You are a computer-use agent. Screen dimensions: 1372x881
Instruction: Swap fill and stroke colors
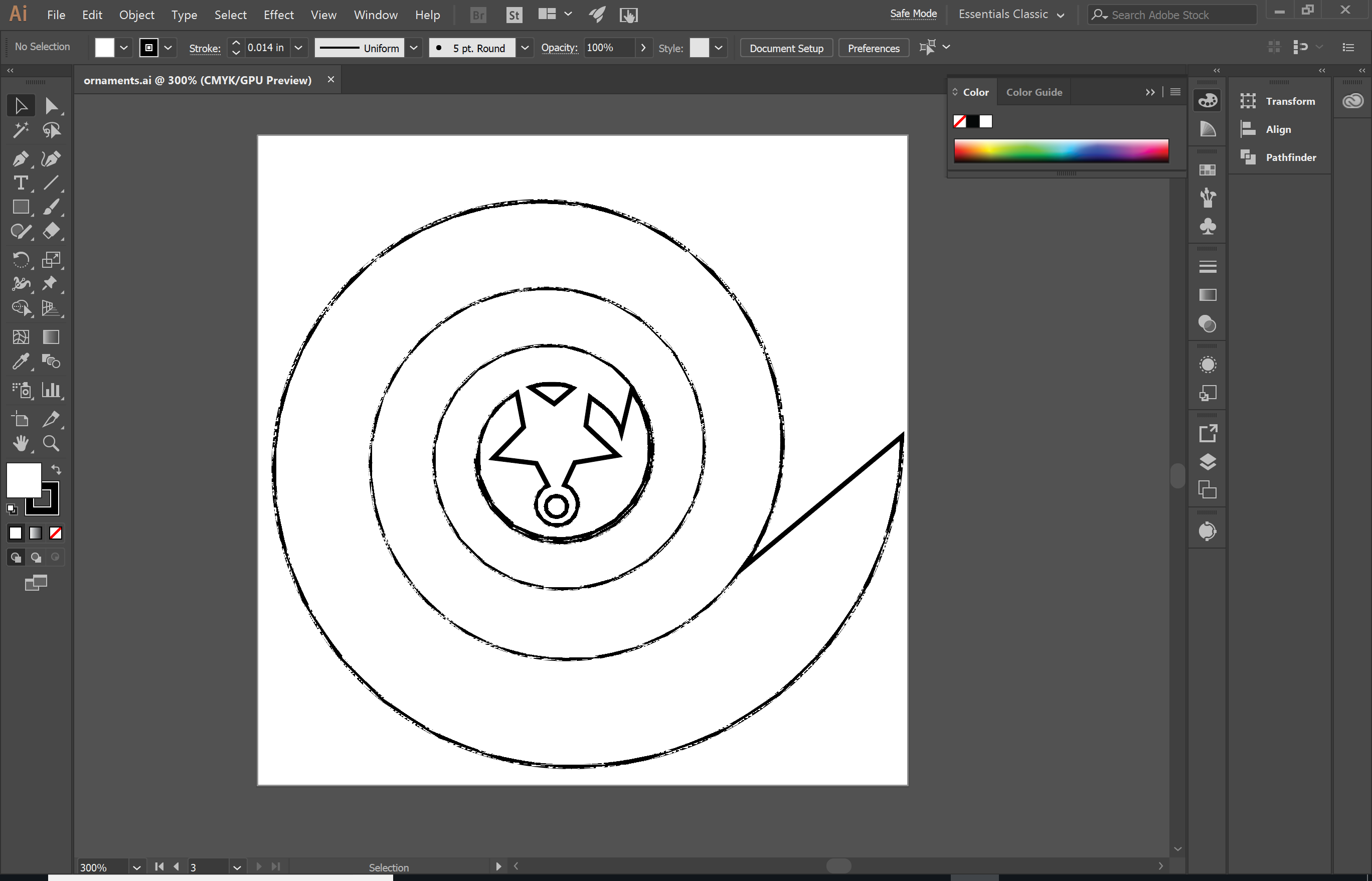tap(56, 470)
